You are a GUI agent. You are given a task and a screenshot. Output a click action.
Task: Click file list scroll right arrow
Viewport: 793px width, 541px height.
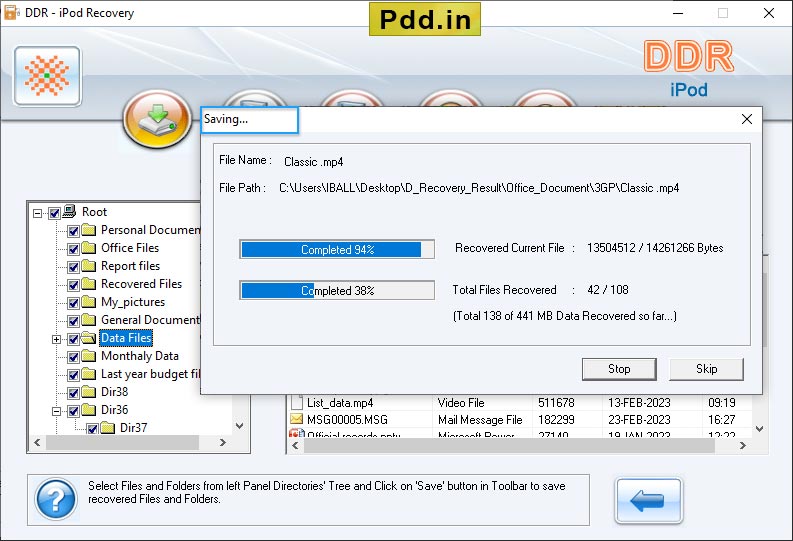[x=742, y=445]
